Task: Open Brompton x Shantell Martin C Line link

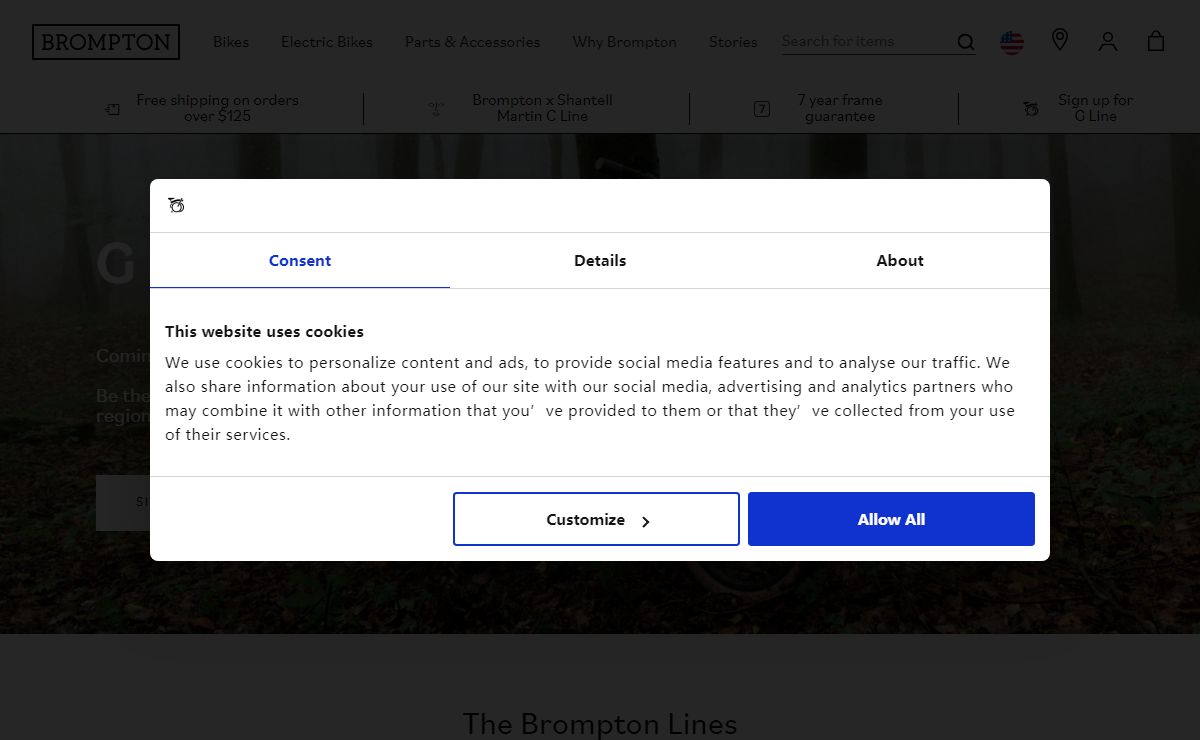Action: point(542,108)
